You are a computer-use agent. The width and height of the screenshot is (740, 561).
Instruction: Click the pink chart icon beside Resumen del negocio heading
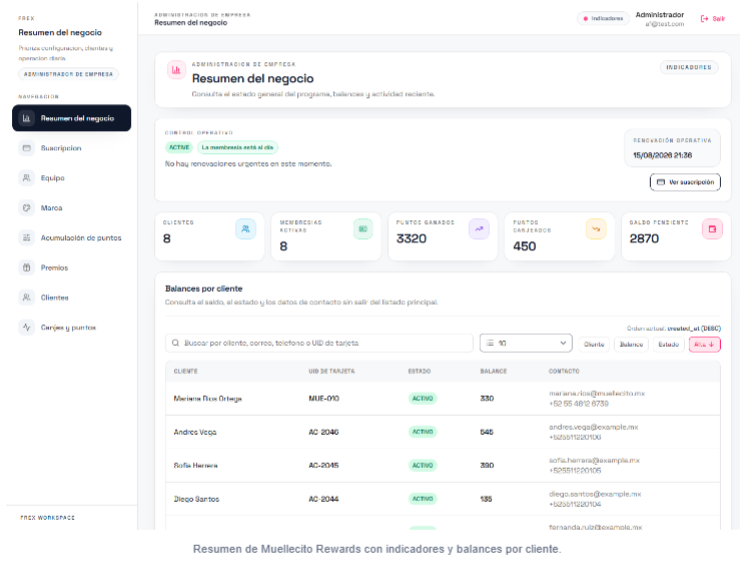[x=176, y=70]
